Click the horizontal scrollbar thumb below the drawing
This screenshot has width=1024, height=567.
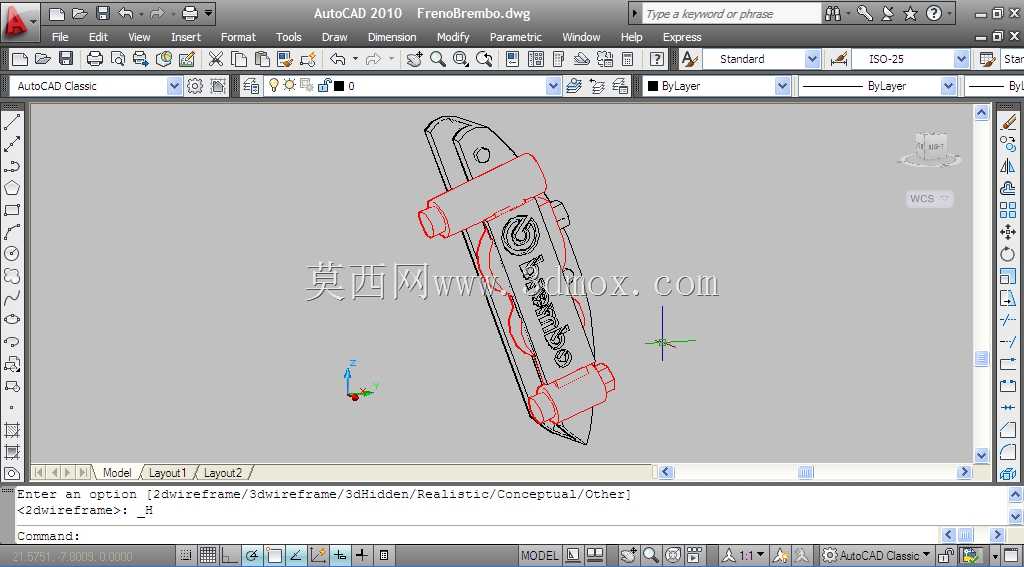coord(806,472)
